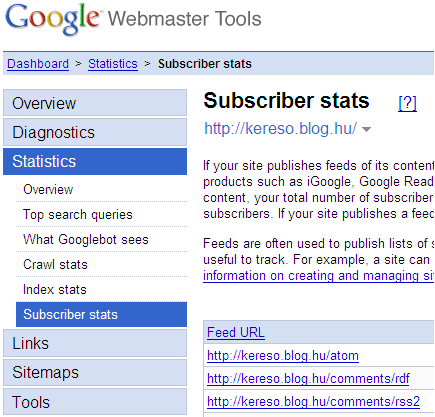Click the Google logo
Screen dimensions: 435x417
(52, 19)
